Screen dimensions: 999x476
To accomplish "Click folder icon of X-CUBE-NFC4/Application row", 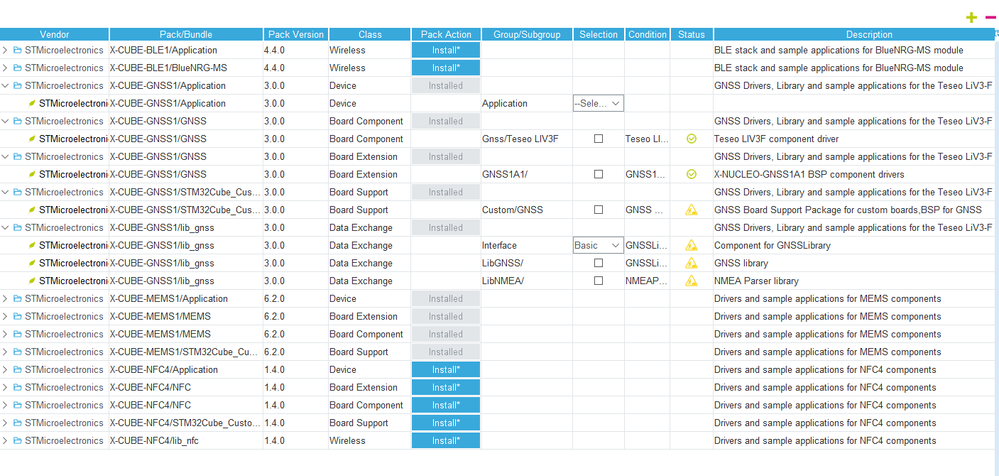I will pos(17,370).
